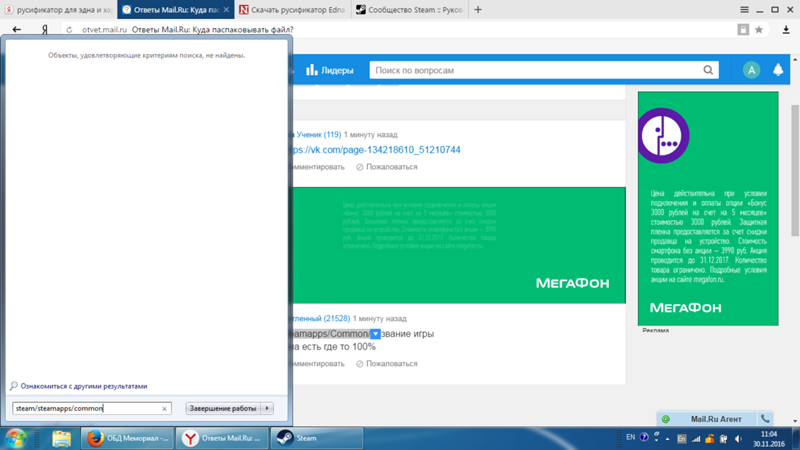Viewport: 800px width, 450px height.
Task: Click the search magnifier in Поиск по вопросам
Action: coord(708,70)
